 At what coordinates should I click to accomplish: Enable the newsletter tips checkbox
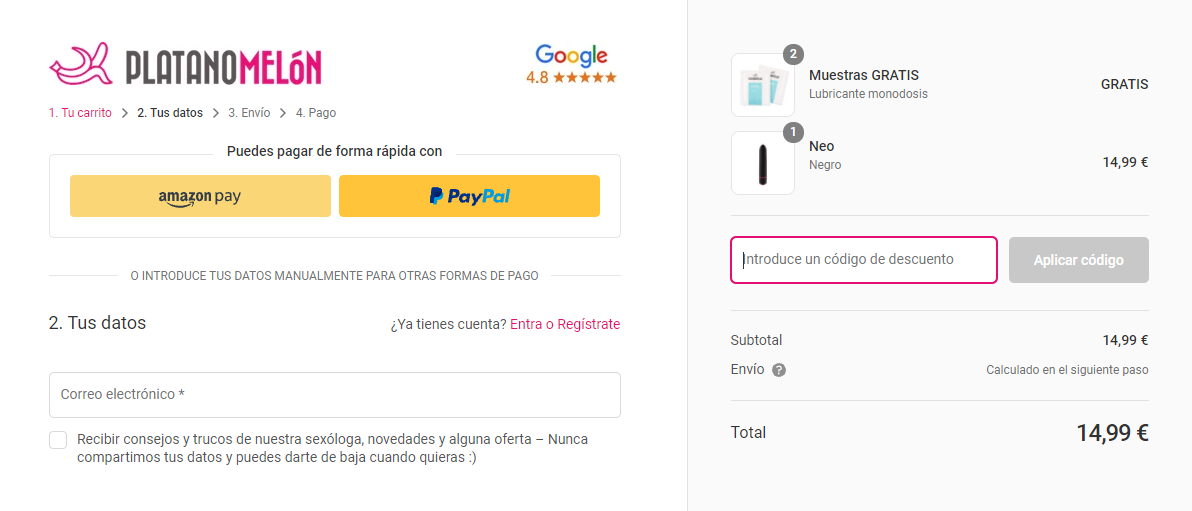pyautogui.click(x=58, y=440)
